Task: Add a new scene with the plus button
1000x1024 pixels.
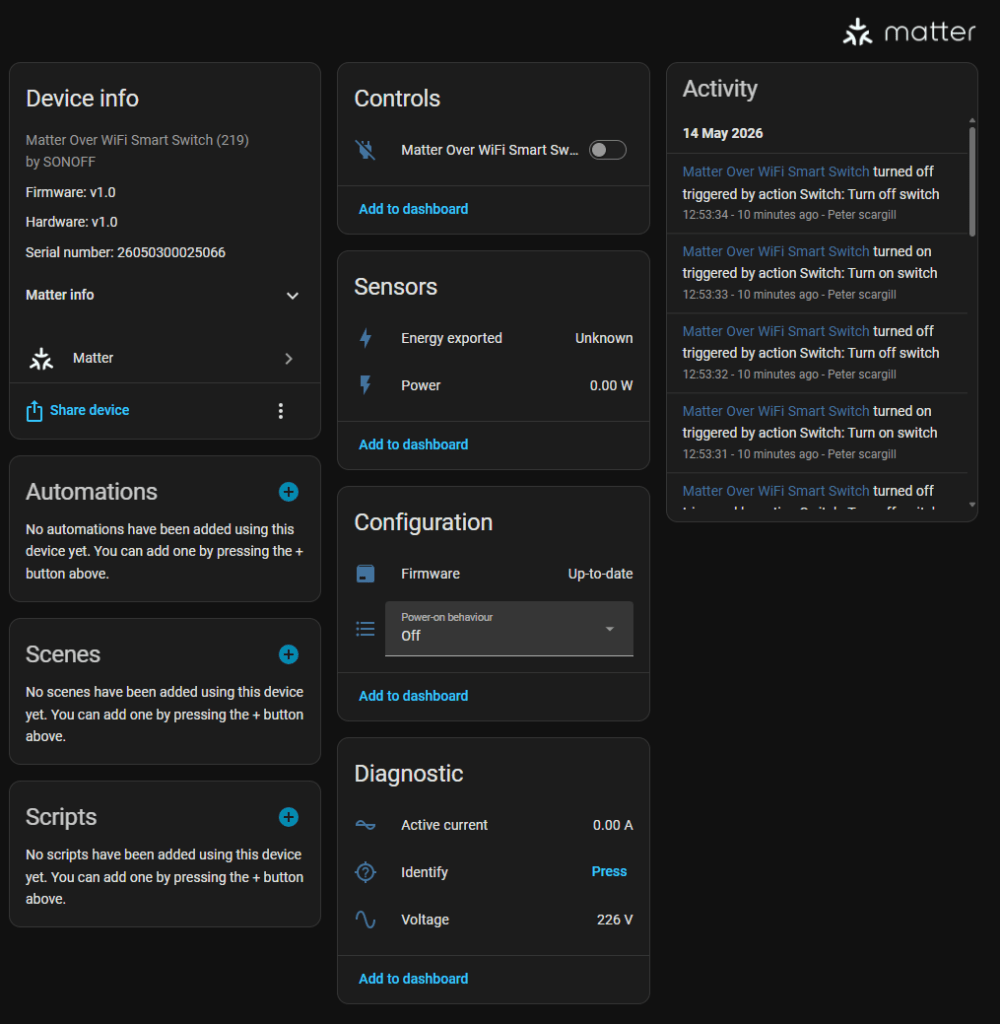Action: coord(289,654)
